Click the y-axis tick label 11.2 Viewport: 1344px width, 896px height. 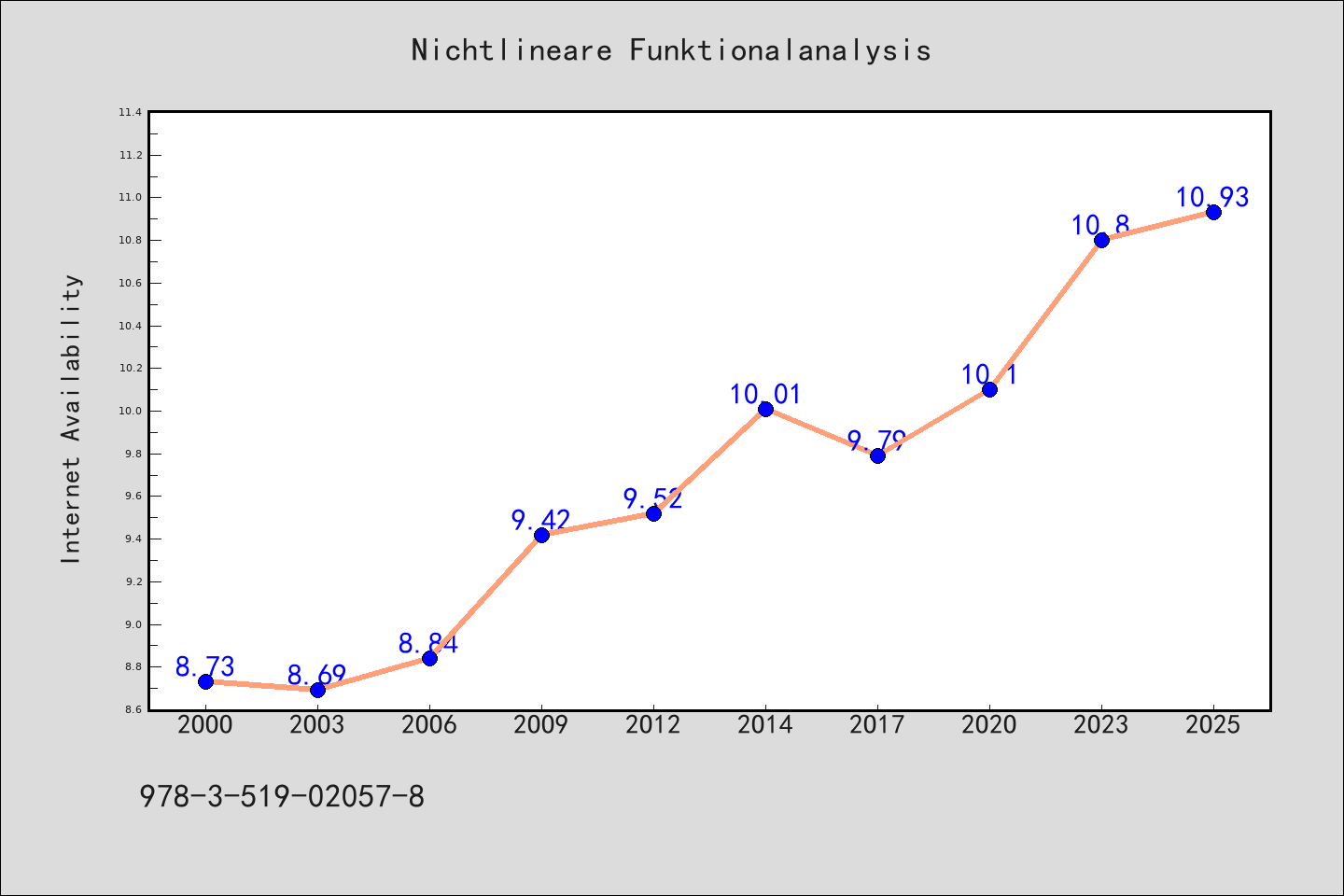coord(130,155)
